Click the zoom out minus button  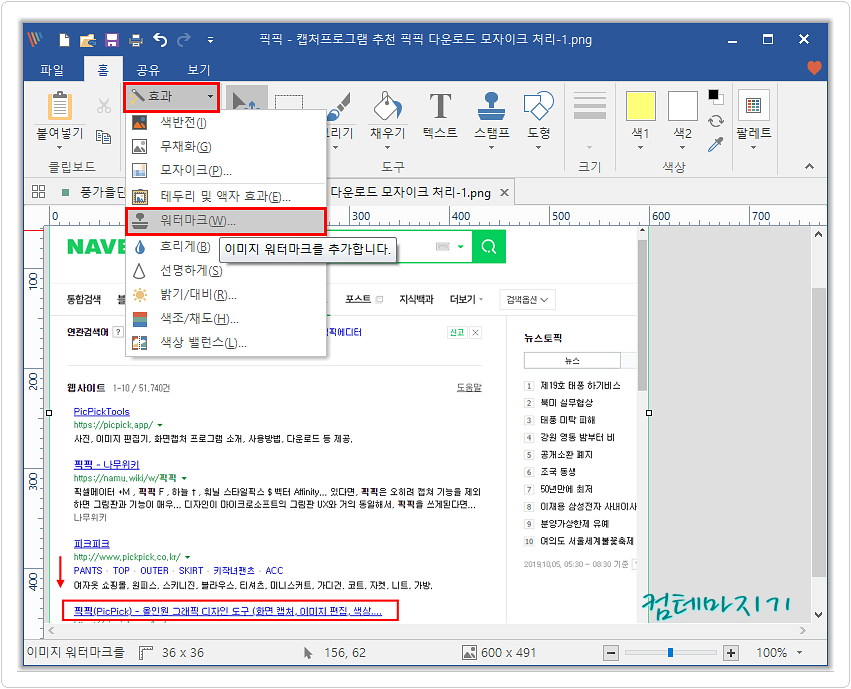[x=611, y=653]
